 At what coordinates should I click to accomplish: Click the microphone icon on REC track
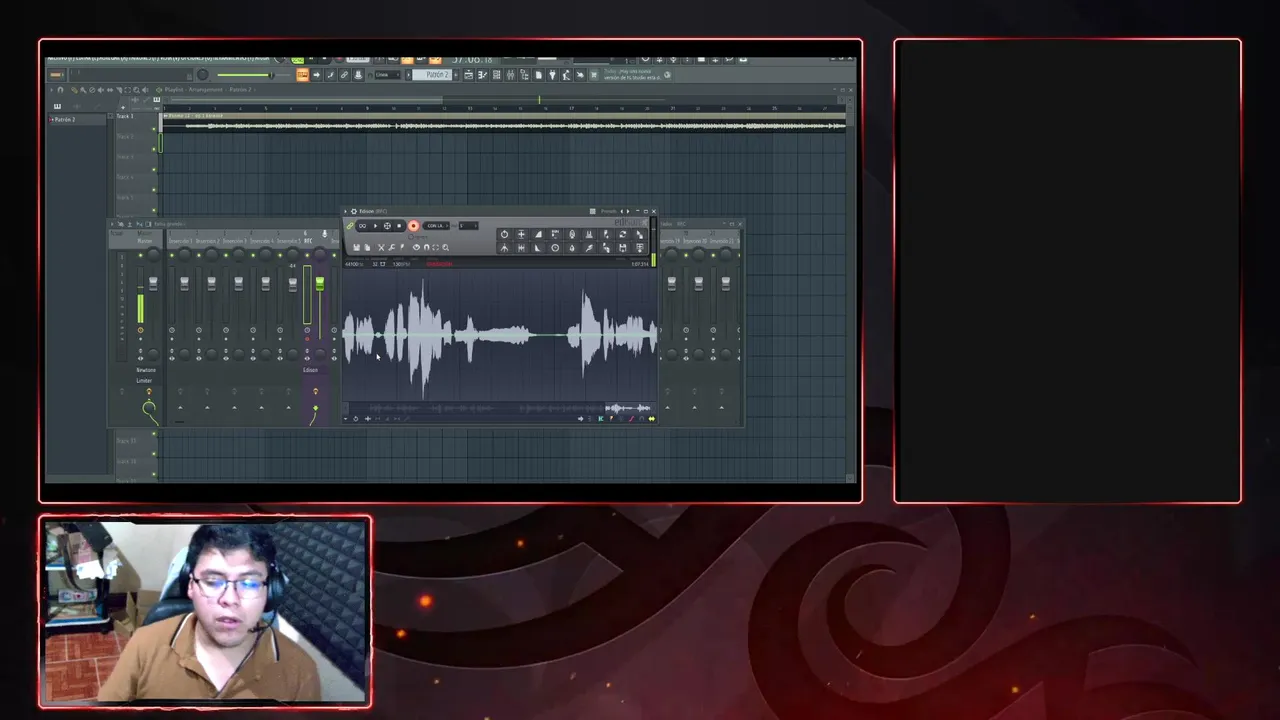(x=324, y=233)
